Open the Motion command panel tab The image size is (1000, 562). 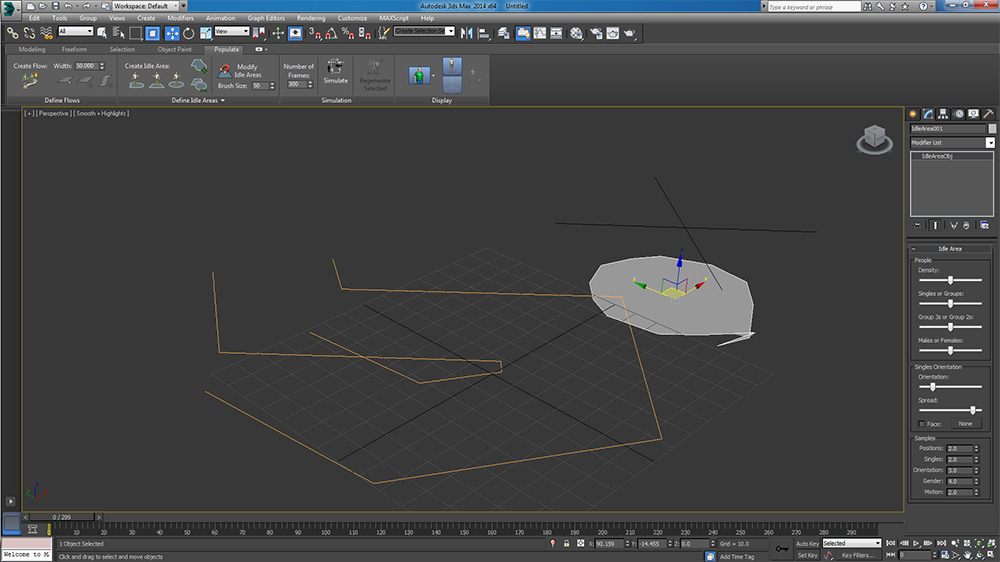pyautogui.click(x=959, y=114)
